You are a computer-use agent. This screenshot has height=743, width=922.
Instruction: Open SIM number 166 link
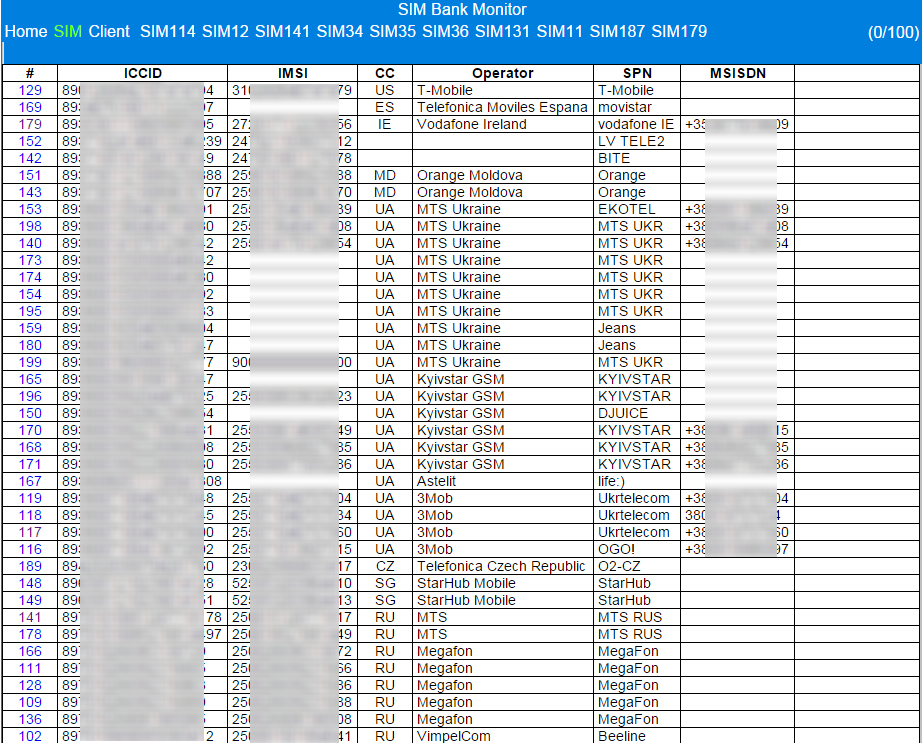pos(30,651)
